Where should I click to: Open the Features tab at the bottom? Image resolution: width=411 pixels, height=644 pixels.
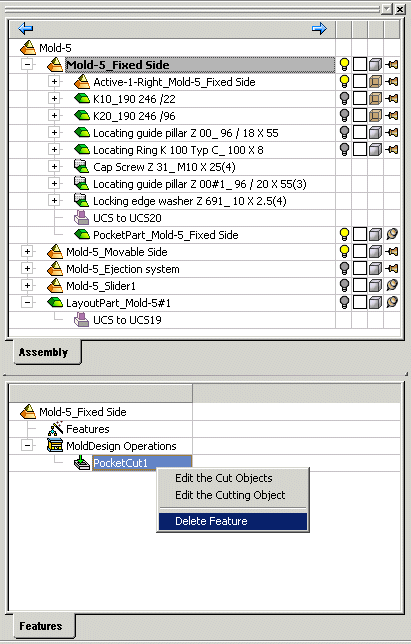pyautogui.click(x=41, y=626)
